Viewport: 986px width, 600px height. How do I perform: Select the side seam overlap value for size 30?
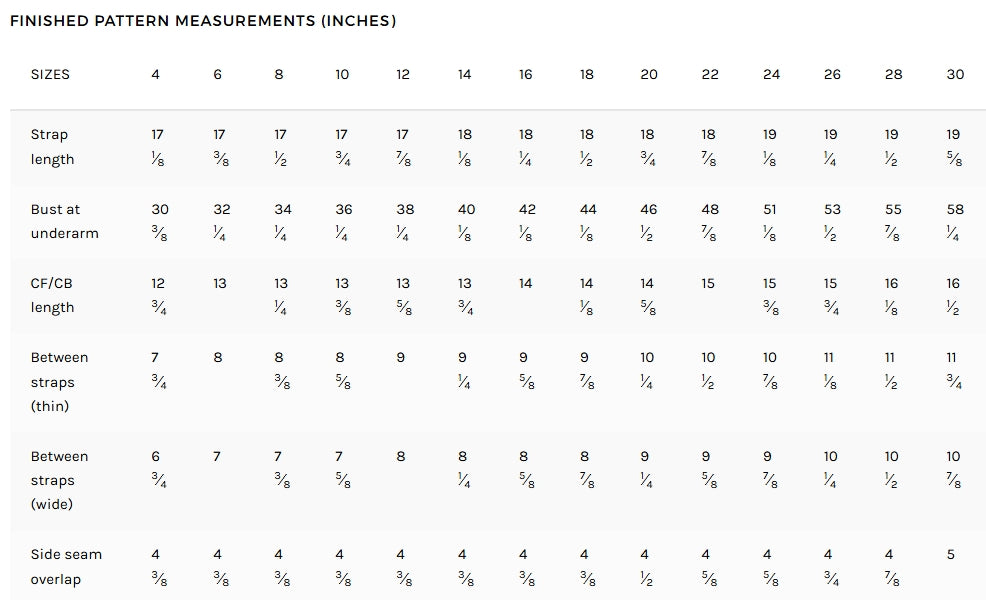coord(951,555)
